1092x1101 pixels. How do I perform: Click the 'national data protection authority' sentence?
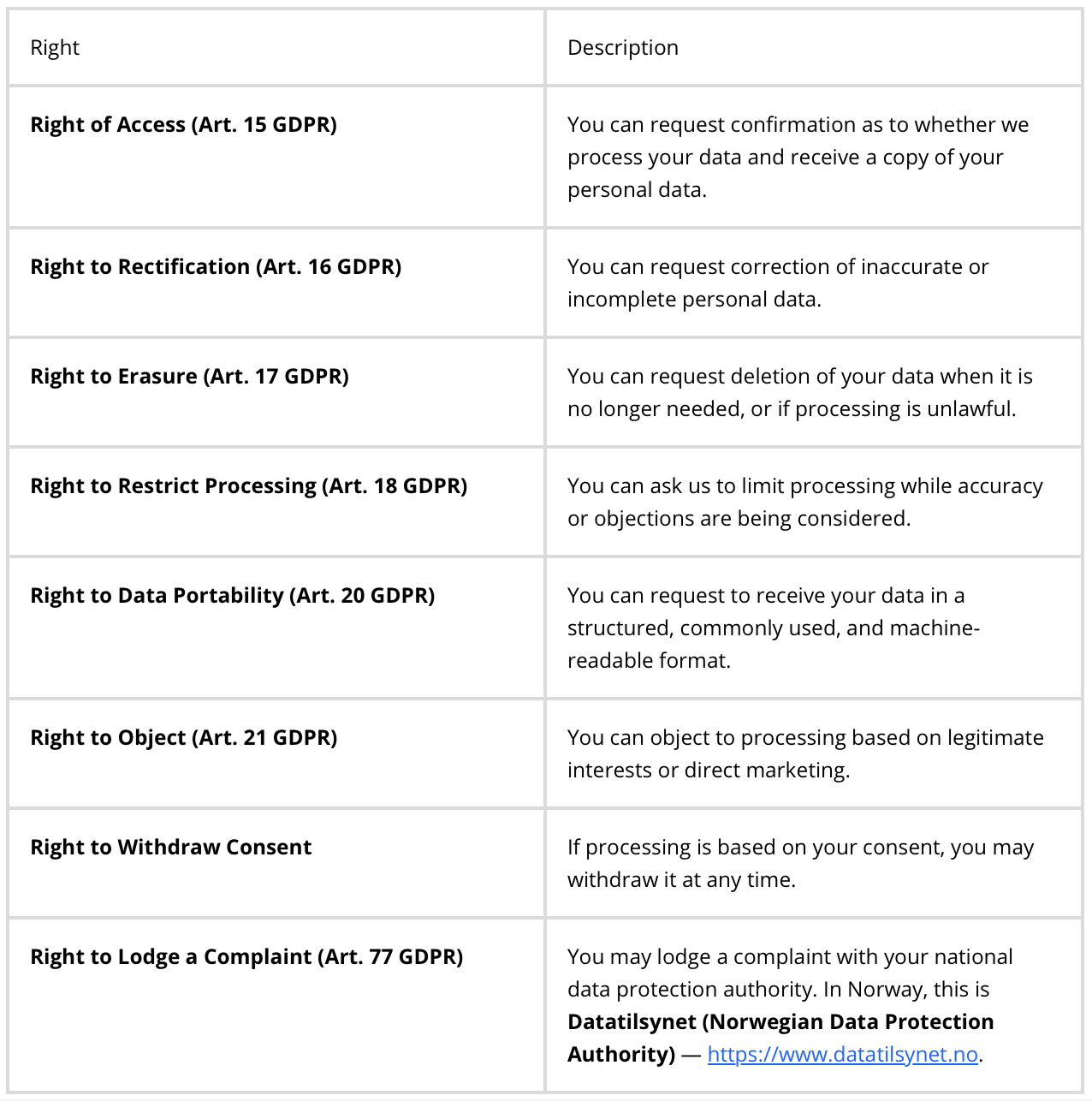(x=790, y=973)
